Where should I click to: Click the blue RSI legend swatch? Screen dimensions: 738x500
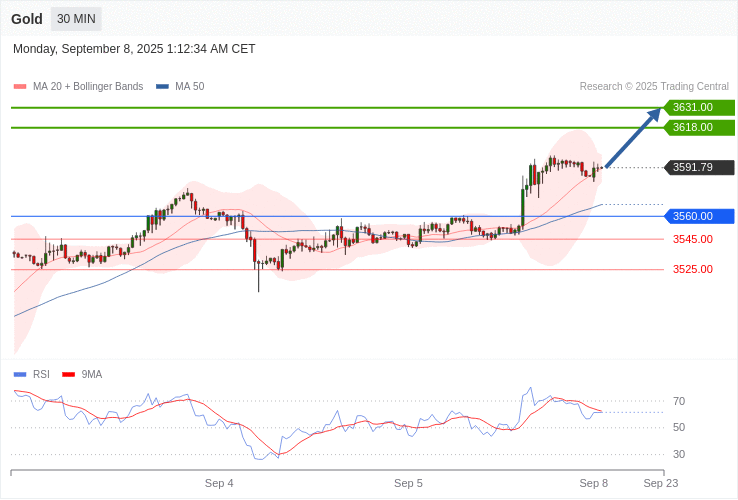click(x=20, y=375)
